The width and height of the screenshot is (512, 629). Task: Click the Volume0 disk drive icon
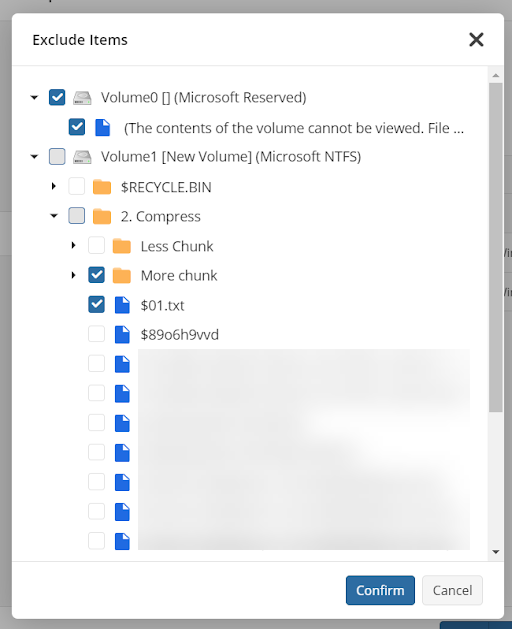point(82,98)
